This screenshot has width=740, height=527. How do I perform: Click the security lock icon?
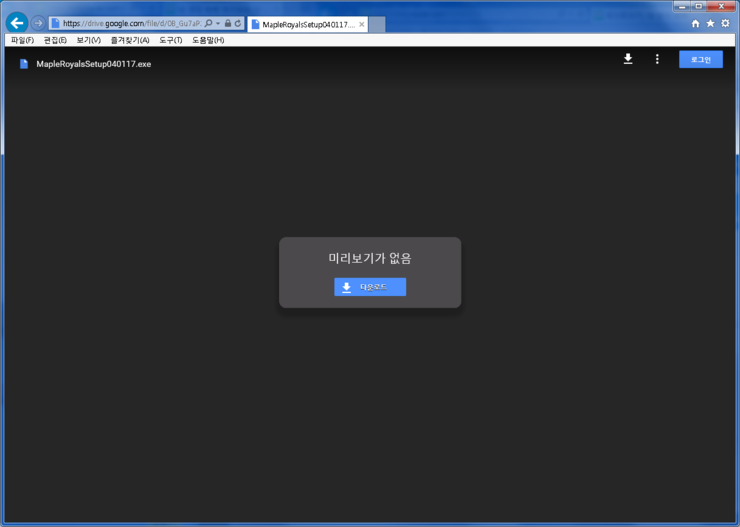pos(228,23)
